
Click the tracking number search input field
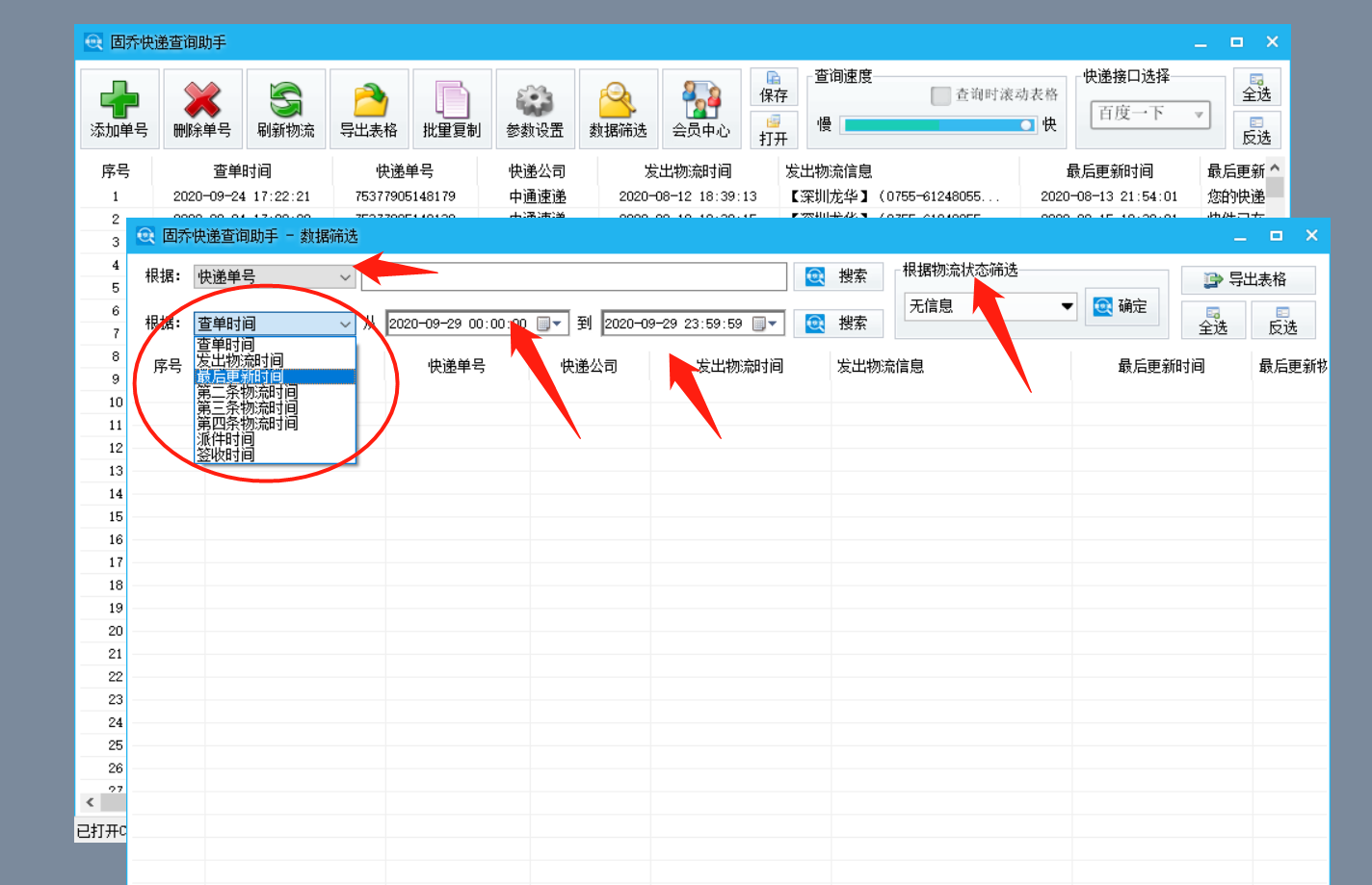pyautogui.click(x=574, y=277)
